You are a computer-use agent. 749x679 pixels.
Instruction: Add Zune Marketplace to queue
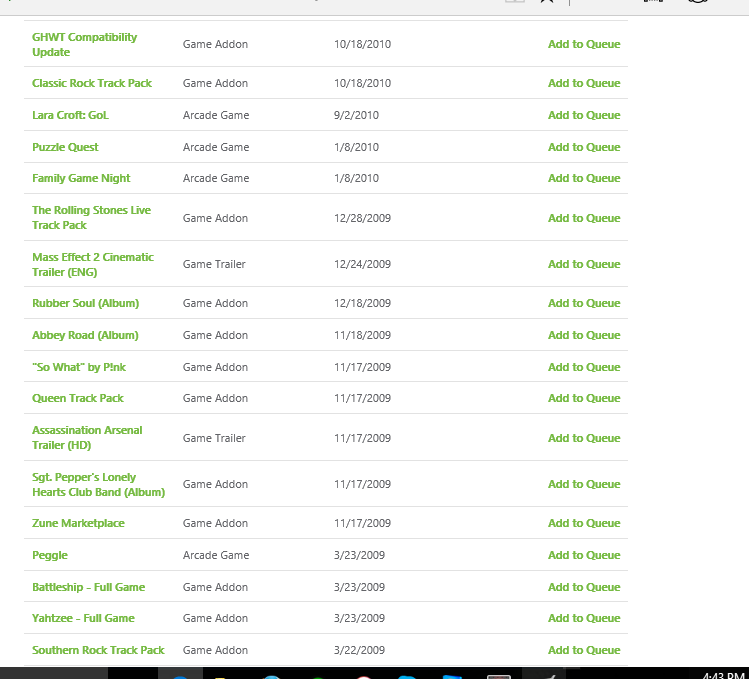point(584,523)
